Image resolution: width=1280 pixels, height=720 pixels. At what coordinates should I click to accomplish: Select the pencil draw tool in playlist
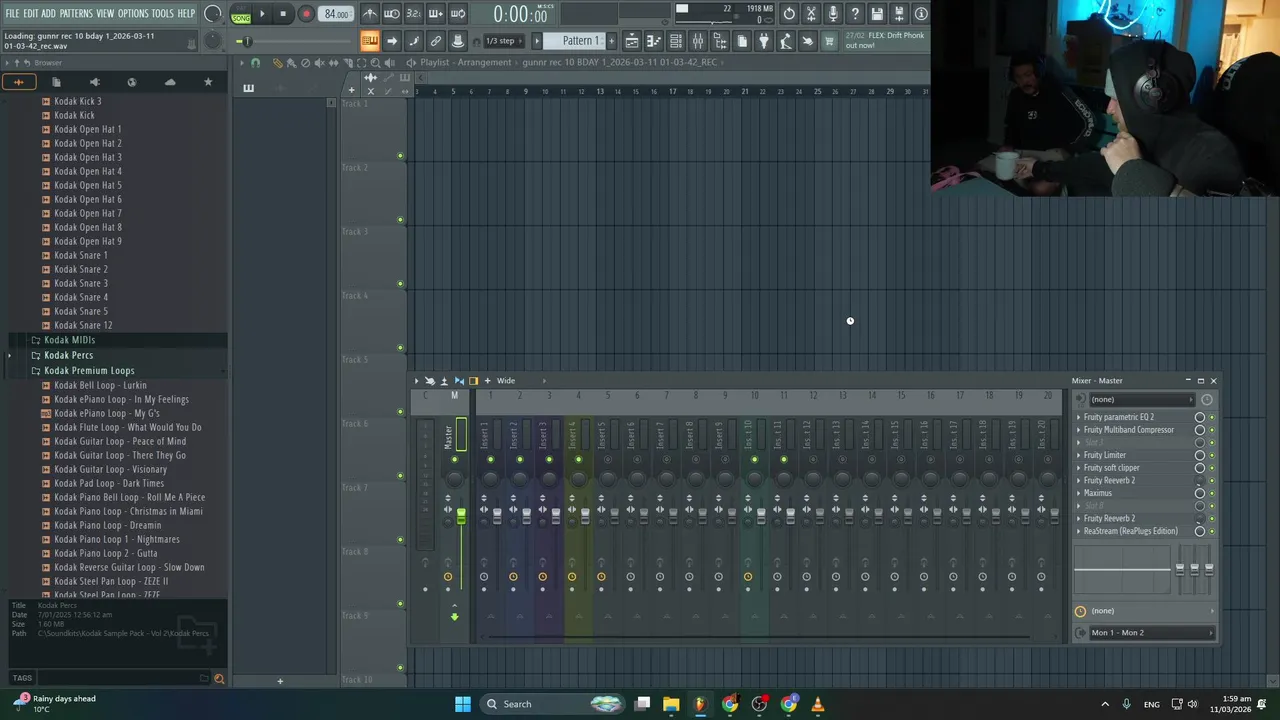coord(278,62)
